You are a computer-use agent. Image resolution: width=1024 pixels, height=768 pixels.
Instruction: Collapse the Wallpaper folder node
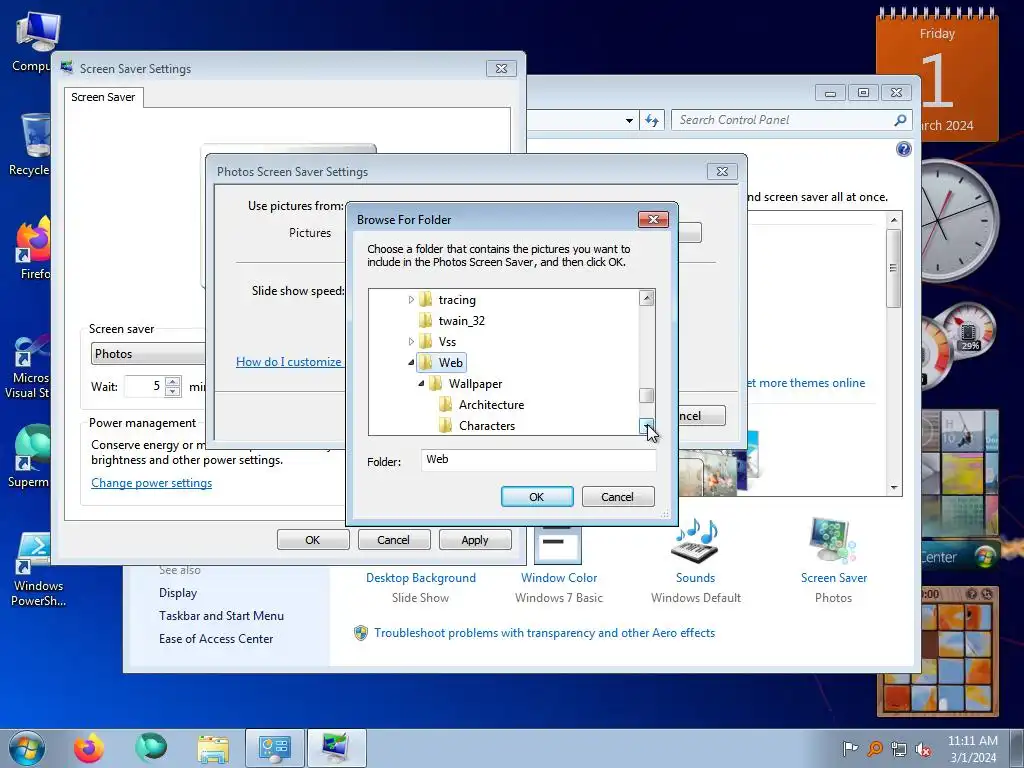click(x=421, y=383)
